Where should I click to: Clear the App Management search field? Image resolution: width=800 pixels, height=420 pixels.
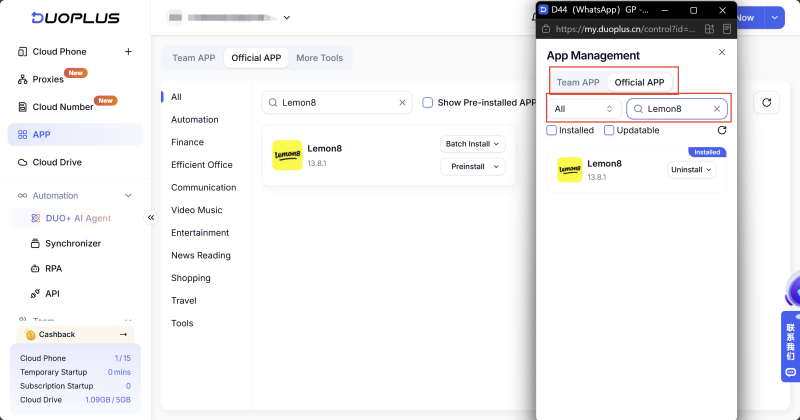[716, 109]
